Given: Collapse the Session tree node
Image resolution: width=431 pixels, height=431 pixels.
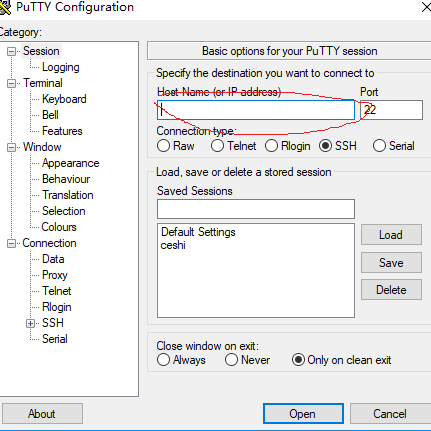Looking at the screenshot, I should coord(11,51).
